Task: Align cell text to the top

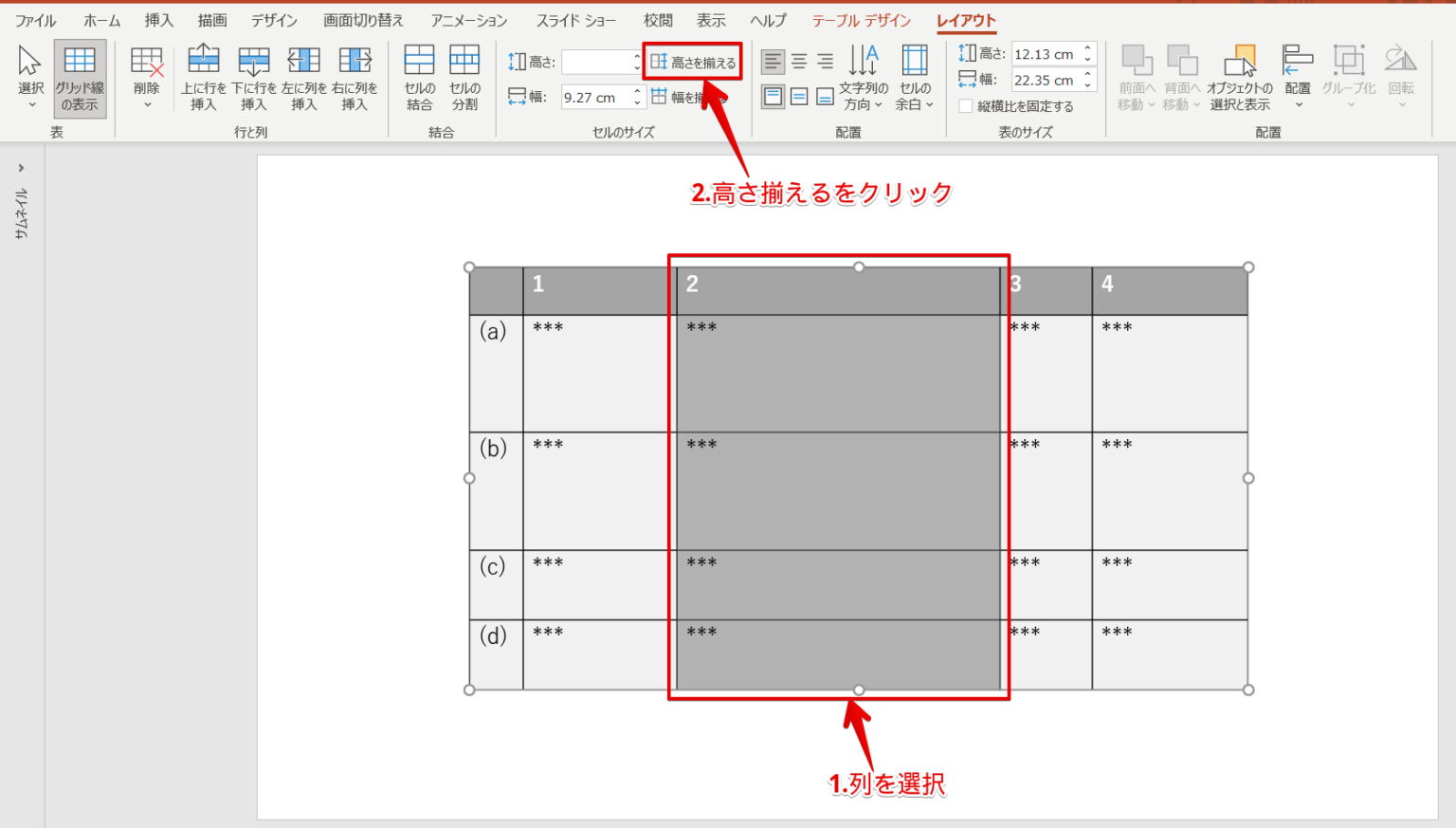Action: 773,97
